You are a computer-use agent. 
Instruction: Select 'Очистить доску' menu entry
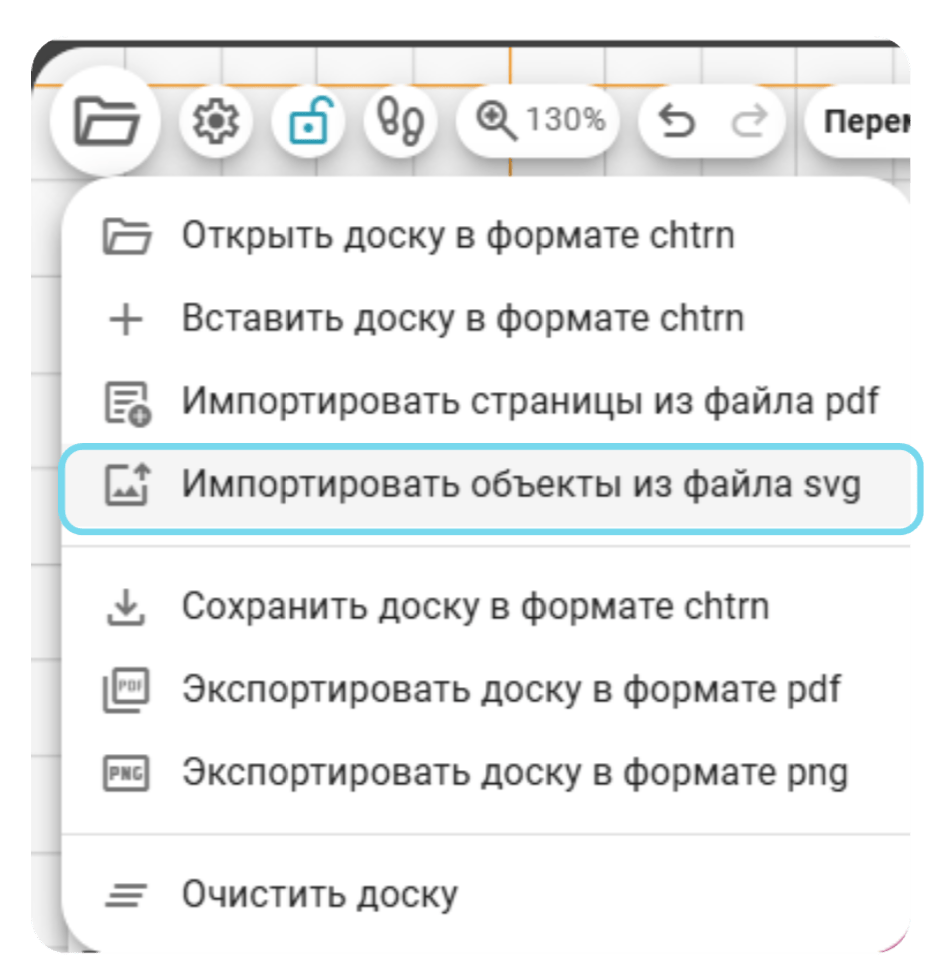(x=486, y=895)
